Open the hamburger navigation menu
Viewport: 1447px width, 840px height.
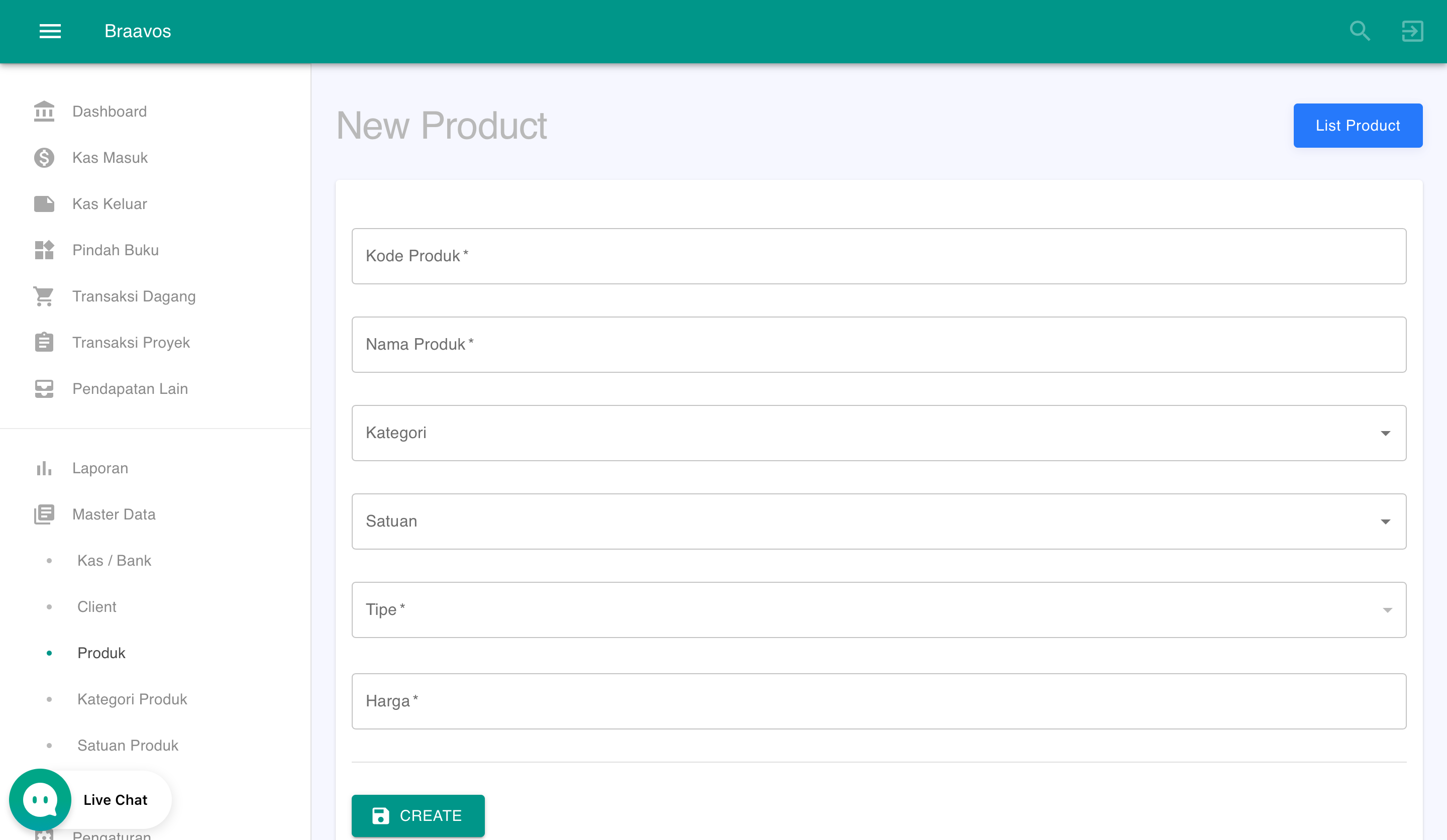coord(50,31)
